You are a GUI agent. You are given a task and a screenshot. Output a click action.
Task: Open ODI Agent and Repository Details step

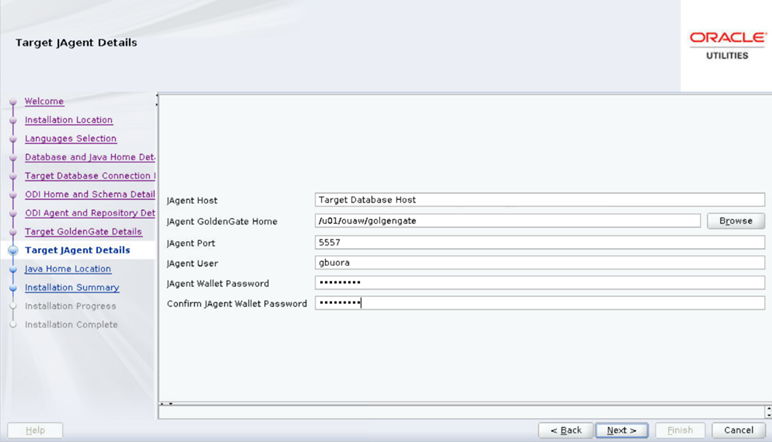pyautogui.click(x=90, y=213)
